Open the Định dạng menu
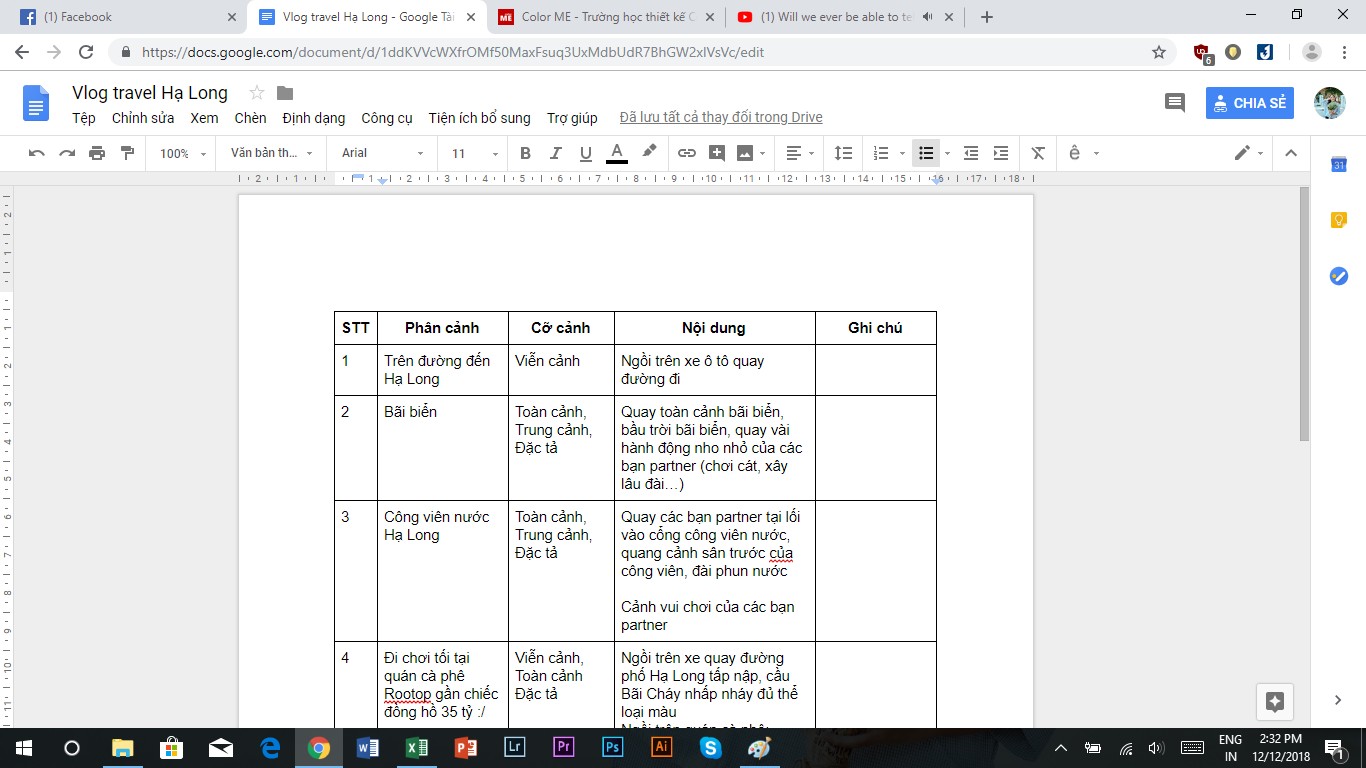 (314, 118)
